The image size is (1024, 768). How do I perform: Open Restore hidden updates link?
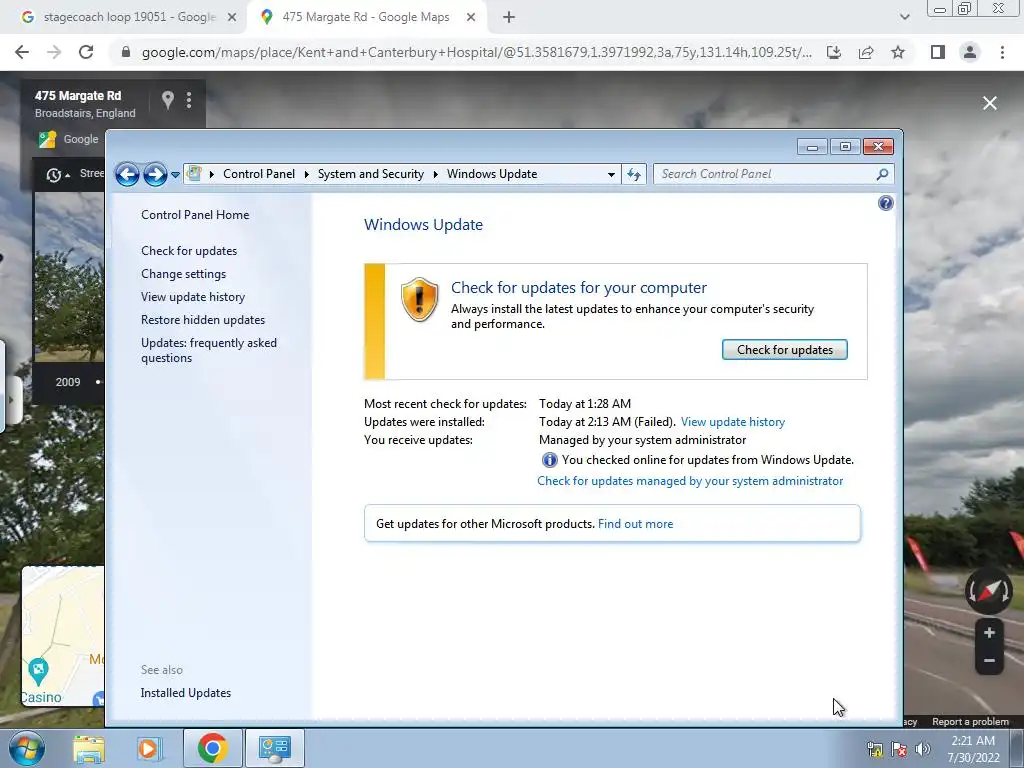point(202,320)
